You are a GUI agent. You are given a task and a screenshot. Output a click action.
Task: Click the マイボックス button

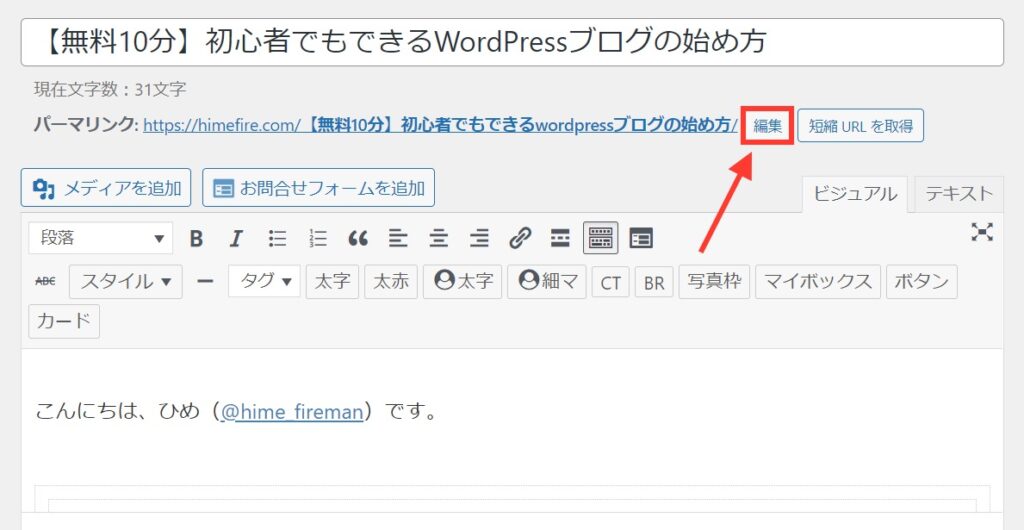tap(818, 281)
